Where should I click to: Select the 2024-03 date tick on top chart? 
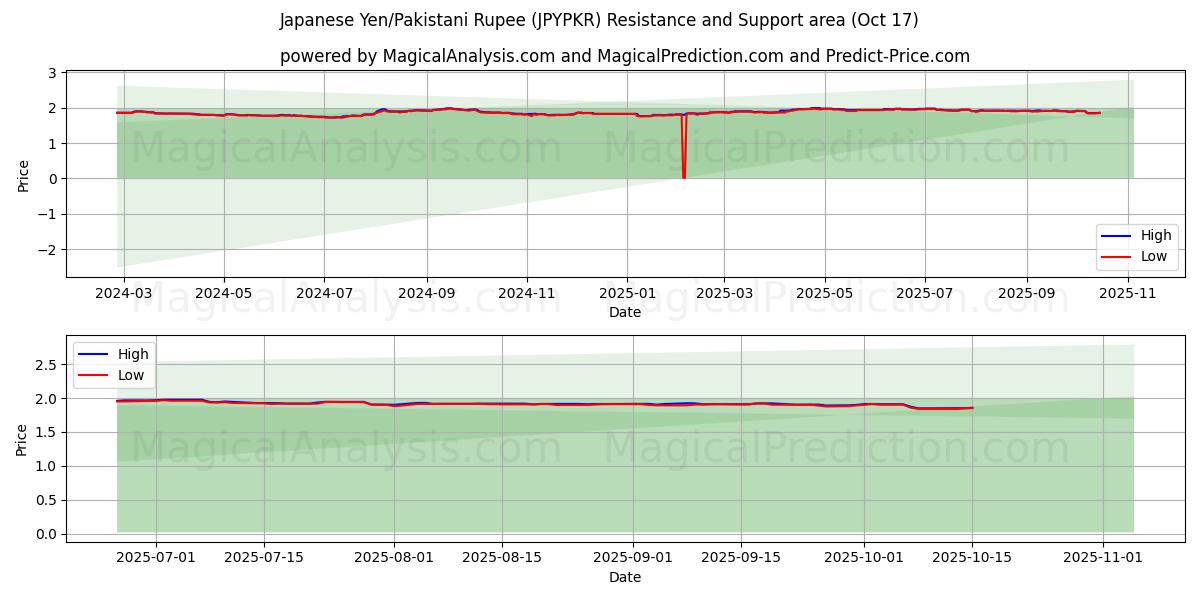(x=123, y=294)
